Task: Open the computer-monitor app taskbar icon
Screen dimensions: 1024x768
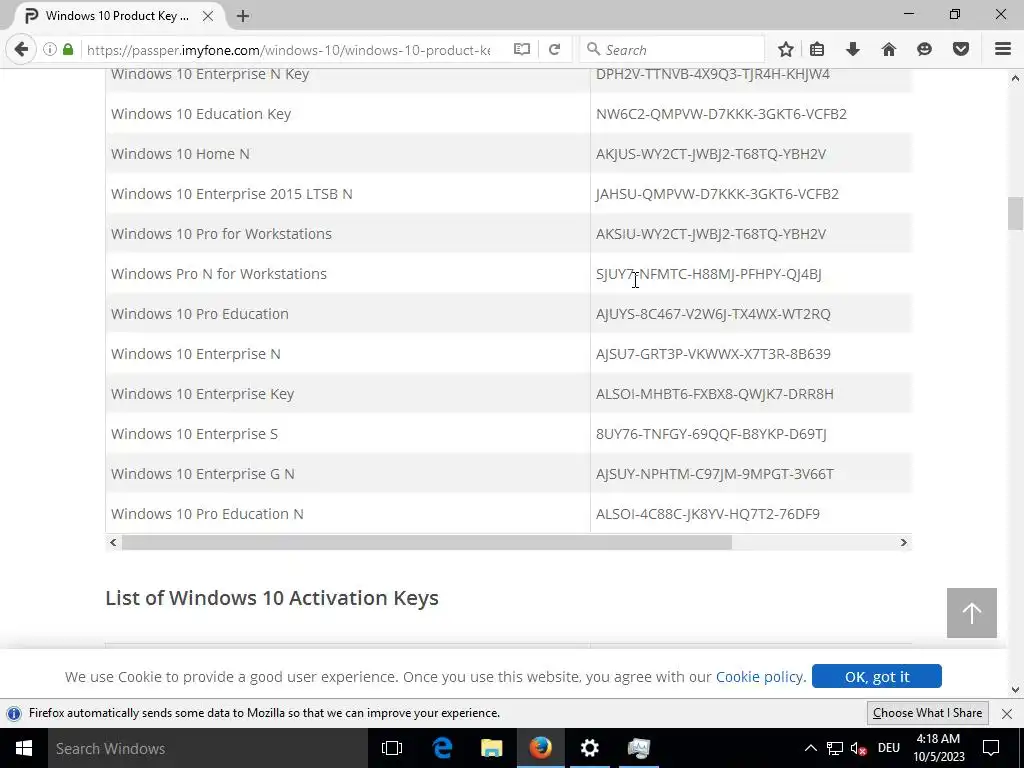Action: [638, 748]
